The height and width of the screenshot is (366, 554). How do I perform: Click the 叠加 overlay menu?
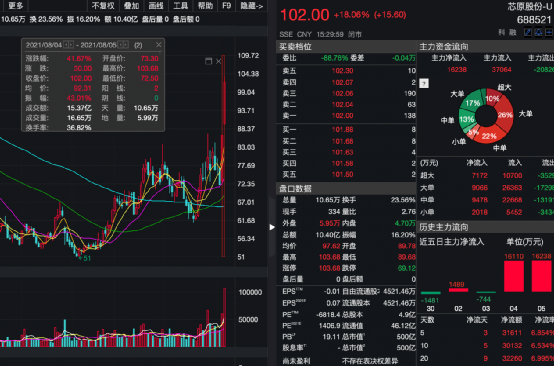point(131,6)
